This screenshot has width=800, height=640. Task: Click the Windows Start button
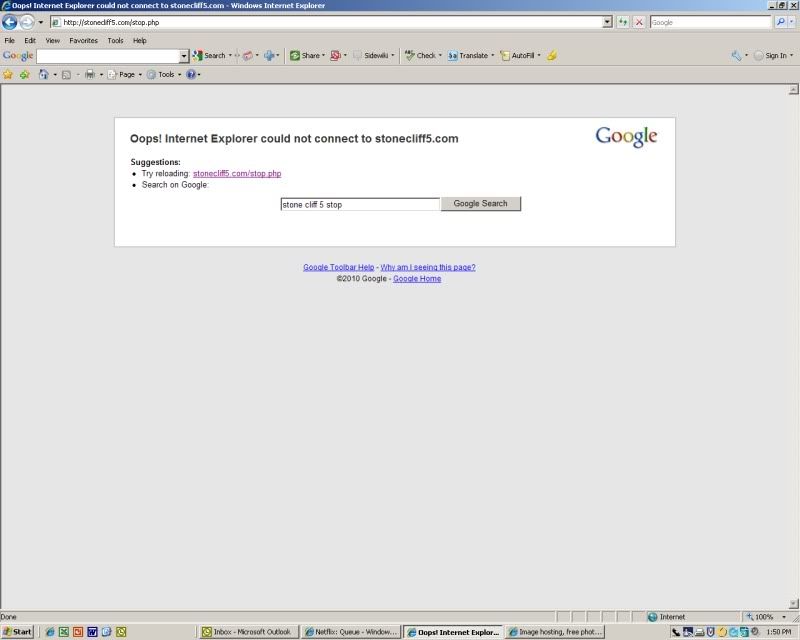click(17, 632)
